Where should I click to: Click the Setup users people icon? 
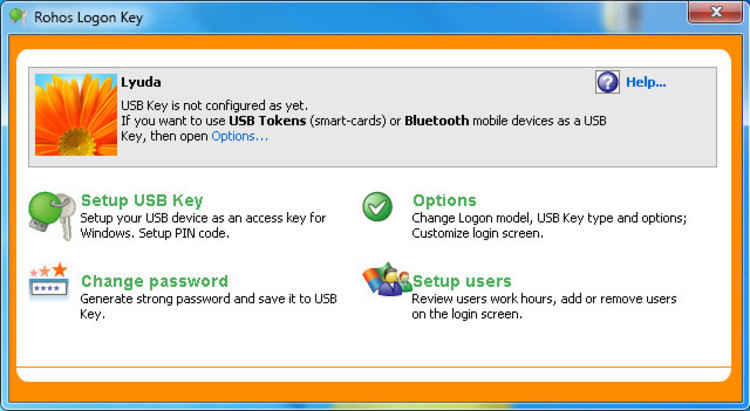point(387,279)
